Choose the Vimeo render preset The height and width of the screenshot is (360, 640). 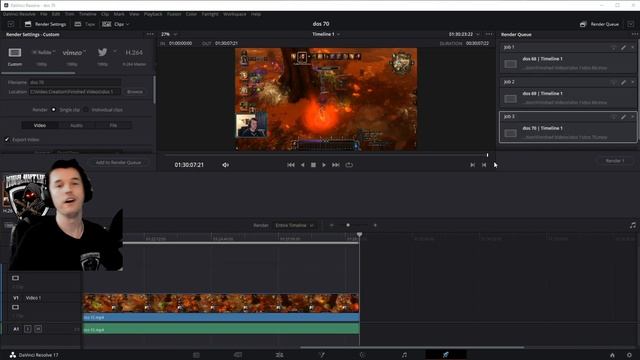tap(72, 53)
